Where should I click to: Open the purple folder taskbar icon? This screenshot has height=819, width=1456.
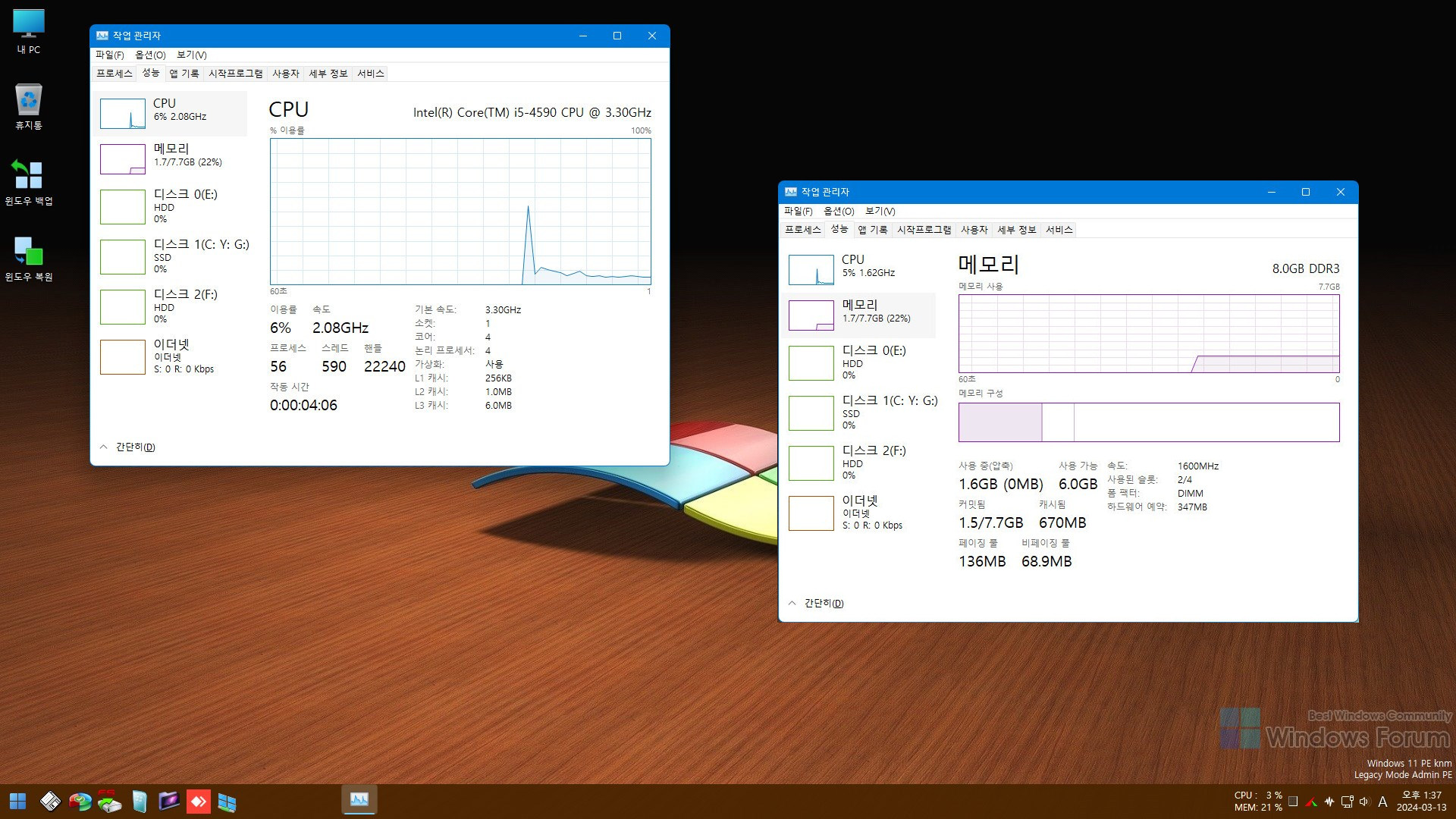point(168,801)
